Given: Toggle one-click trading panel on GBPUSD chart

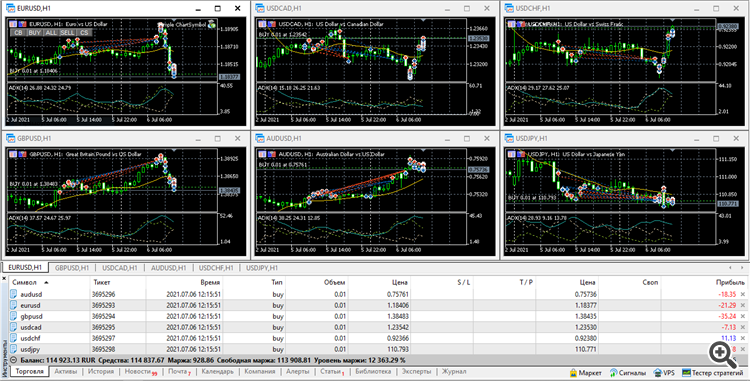Looking at the screenshot, I should pos(22,154).
